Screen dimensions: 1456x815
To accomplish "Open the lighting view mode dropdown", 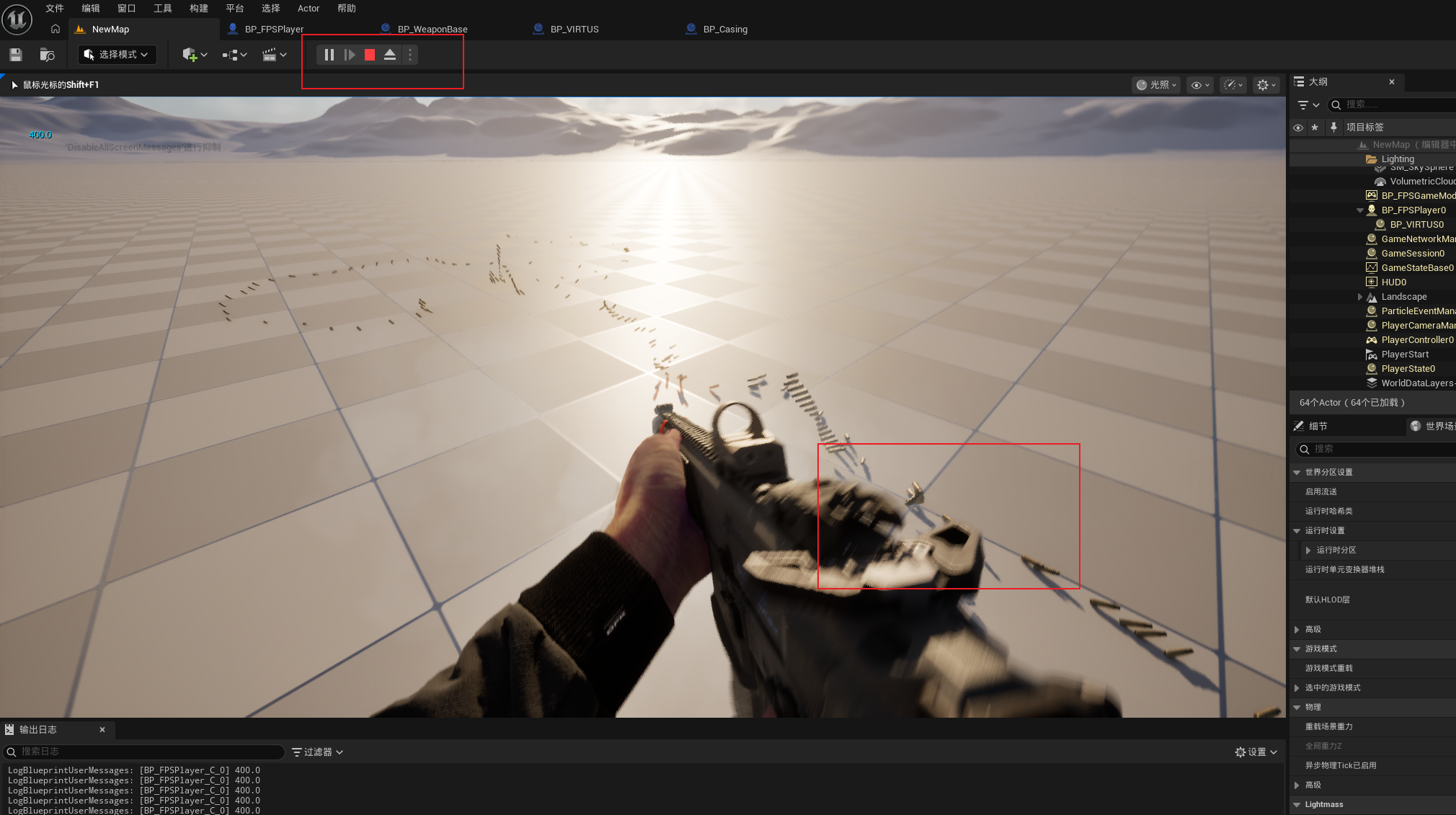I will (1156, 85).
